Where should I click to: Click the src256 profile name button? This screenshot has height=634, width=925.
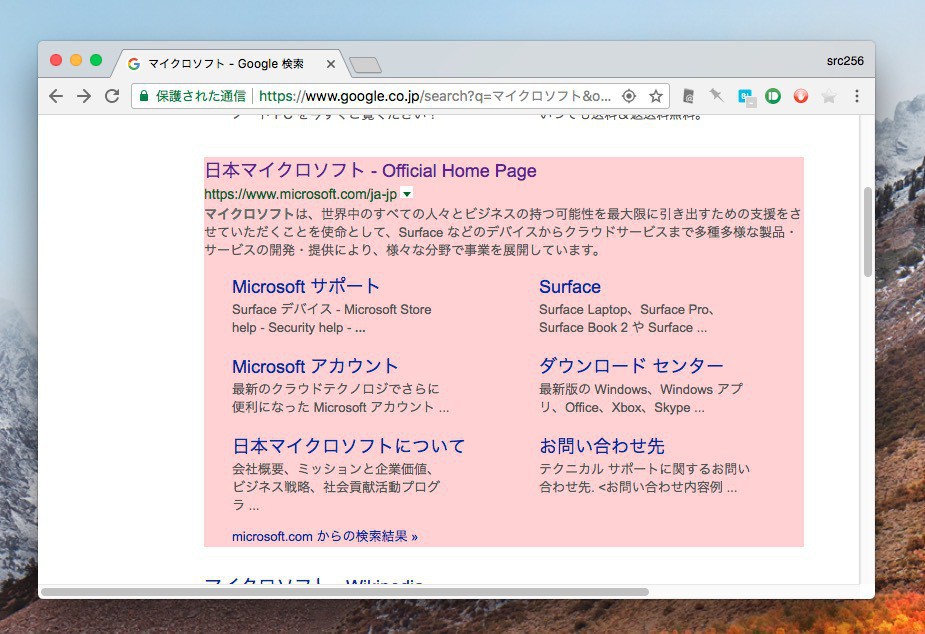click(844, 61)
